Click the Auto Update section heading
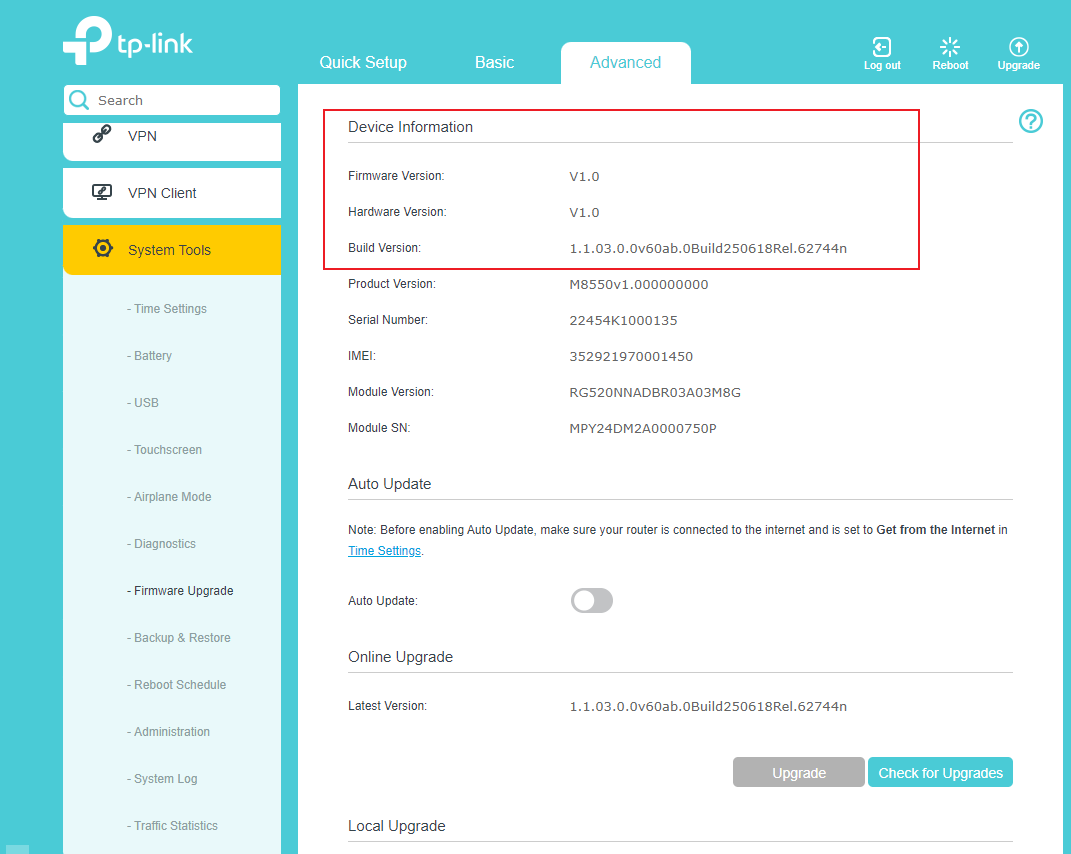 (389, 484)
